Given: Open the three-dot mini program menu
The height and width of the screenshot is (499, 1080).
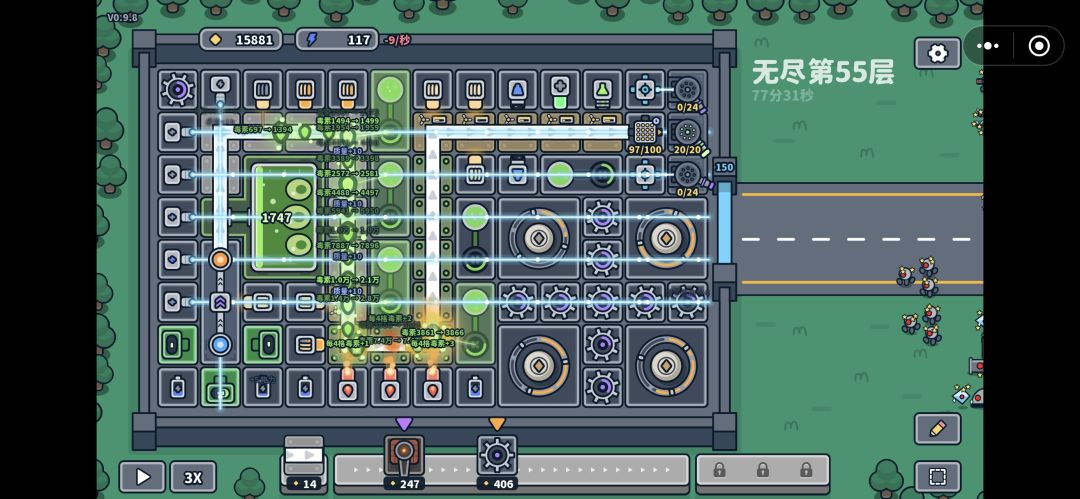Looking at the screenshot, I should tap(987, 46).
